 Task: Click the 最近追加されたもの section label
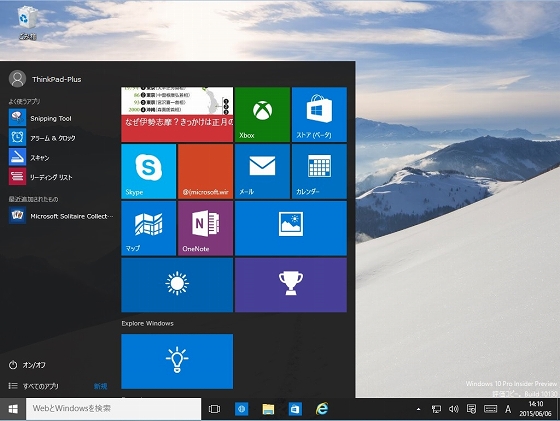click(x=34, y=199)
